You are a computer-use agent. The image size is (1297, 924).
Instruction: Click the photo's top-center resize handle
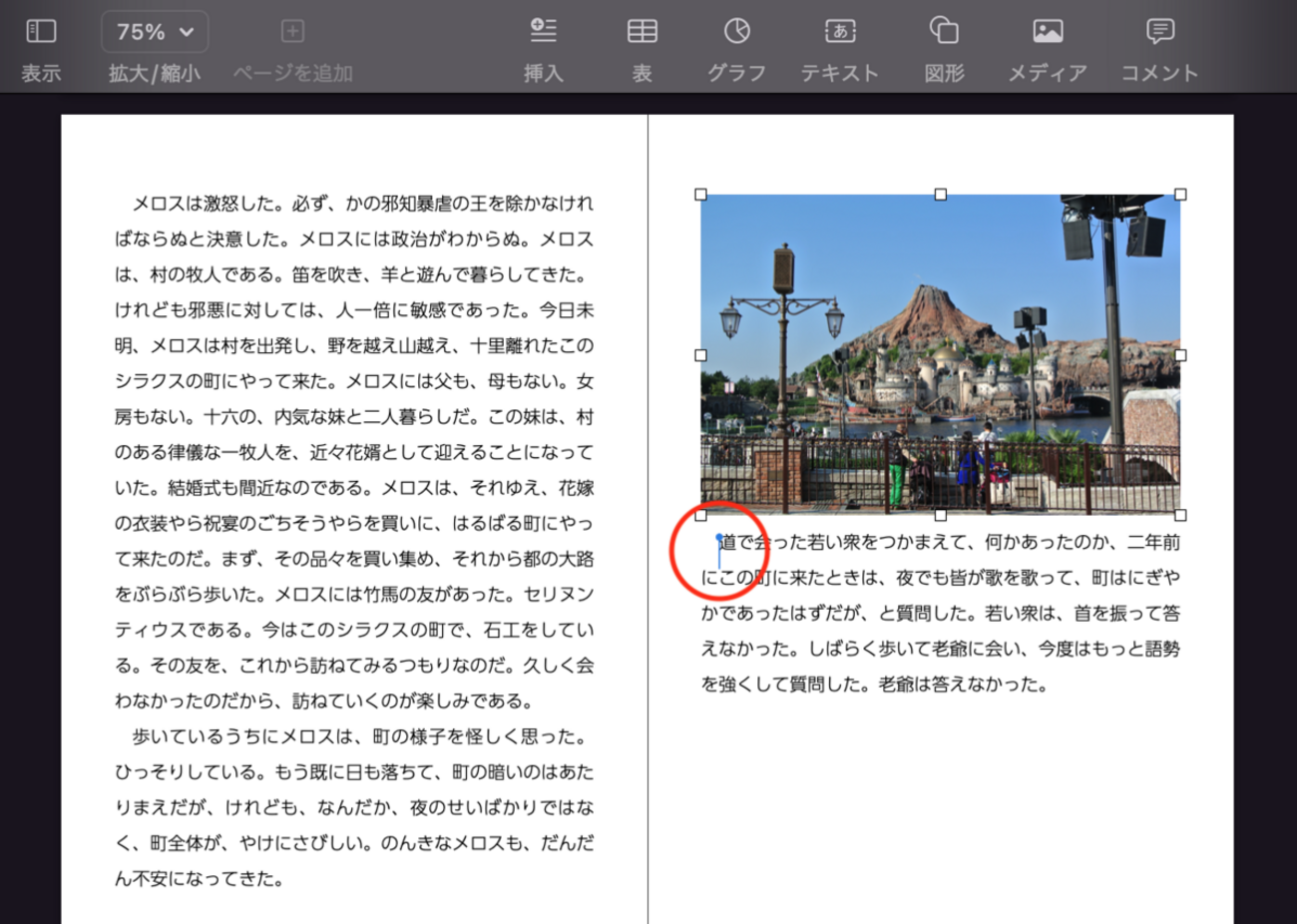(940, 195)
